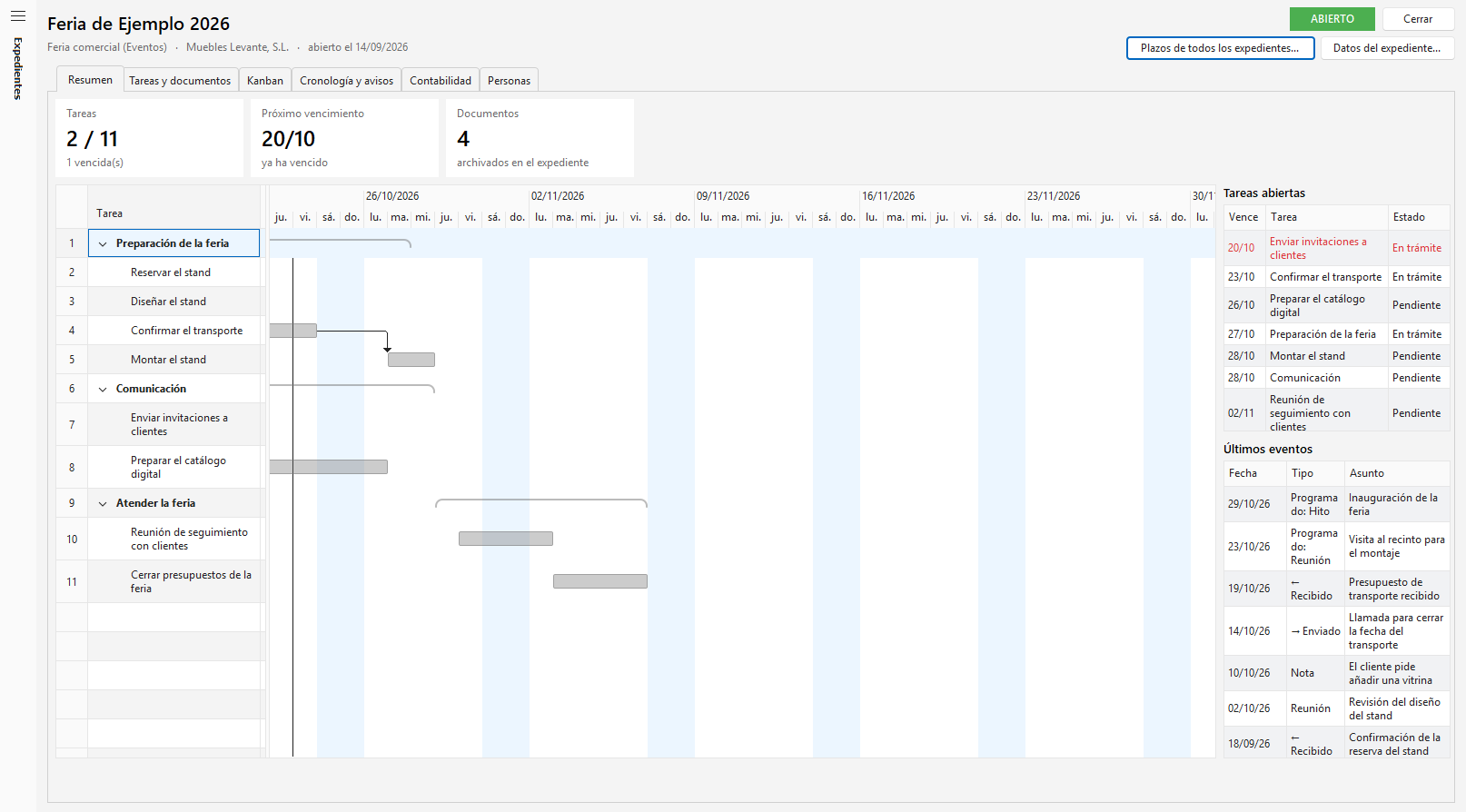Open Datos del expediente dialog
1466x812 pixels.
click(x=1387, y=48)
